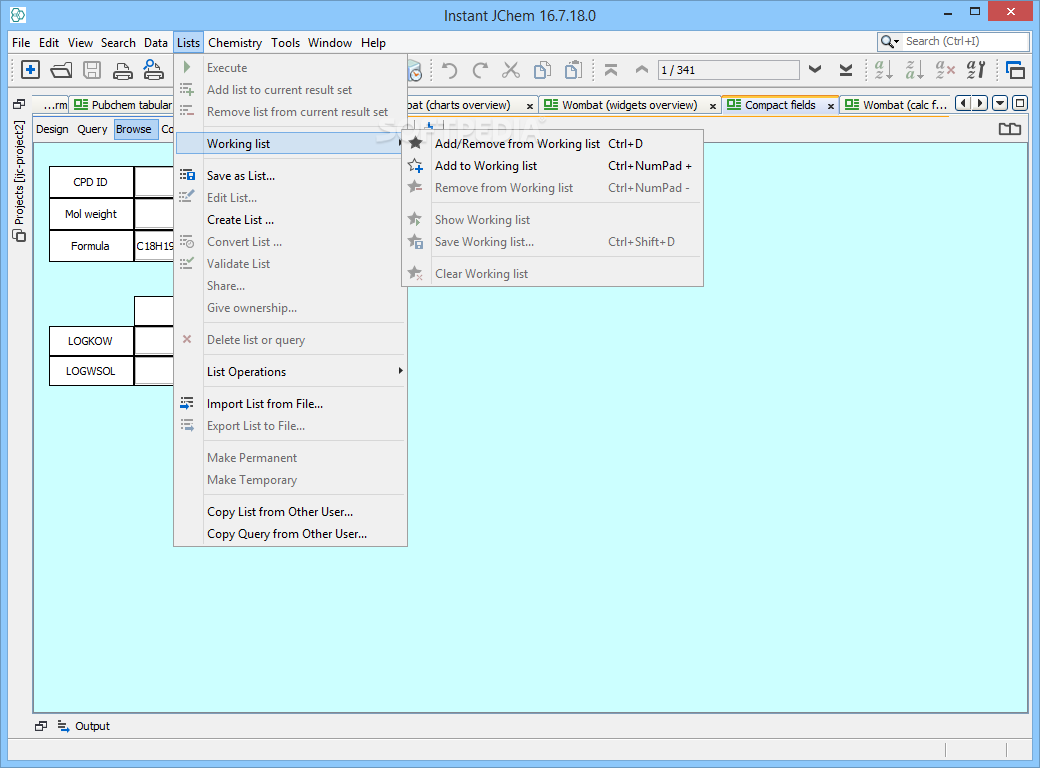This screenshot has width=1040, height=768.
Task: Click Clear Working list item
Action: click(552, 273)
